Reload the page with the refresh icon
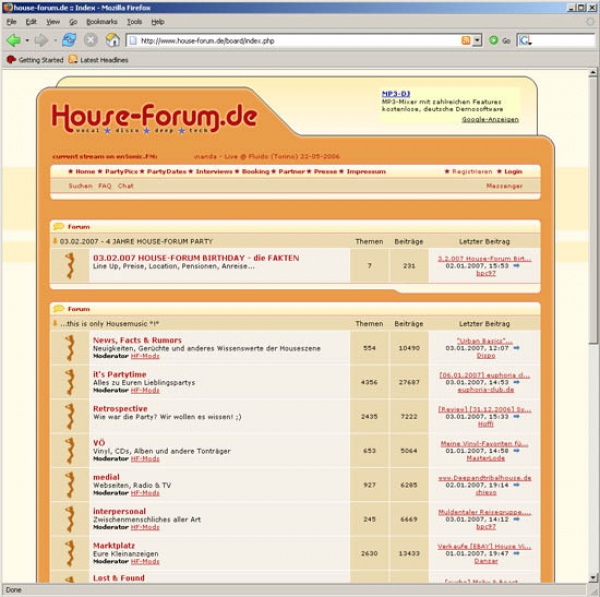Viewport: 600px width, 597px height. [69, 40]
